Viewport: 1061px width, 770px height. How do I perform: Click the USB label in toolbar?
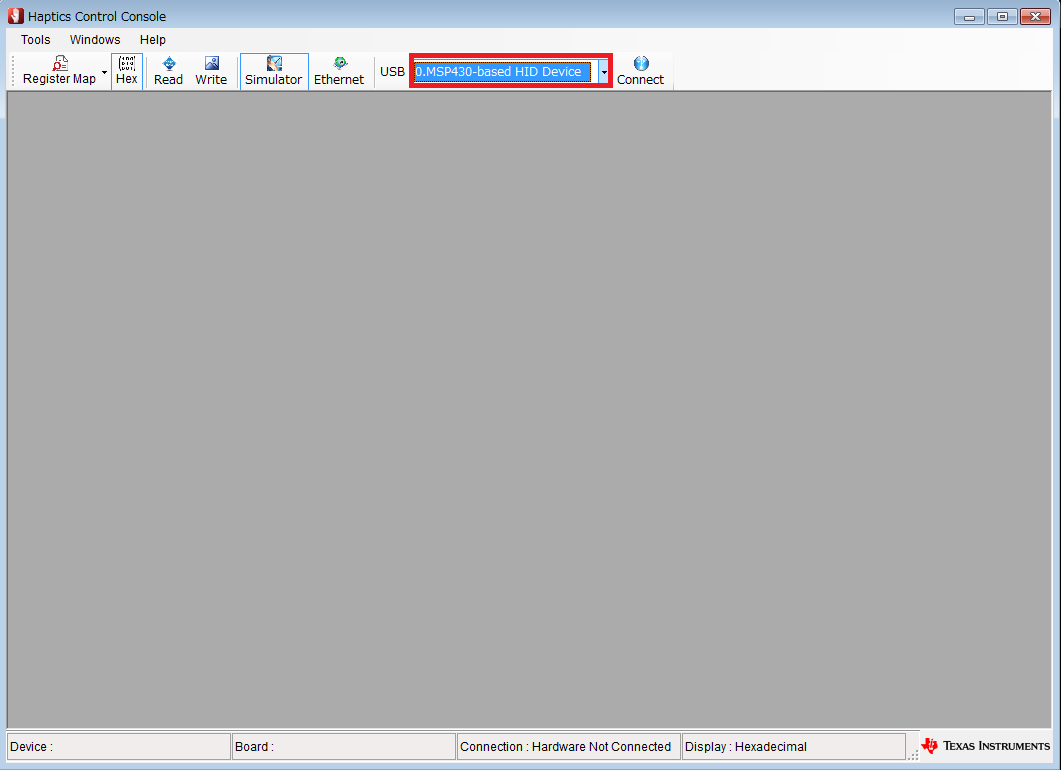click(392, 71)
